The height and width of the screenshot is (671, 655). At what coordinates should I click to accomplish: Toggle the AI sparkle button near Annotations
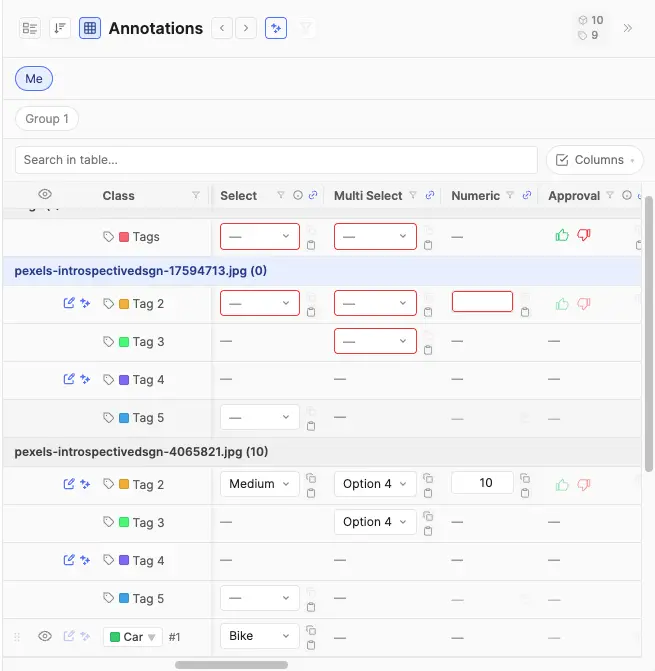tap(276, 28)
